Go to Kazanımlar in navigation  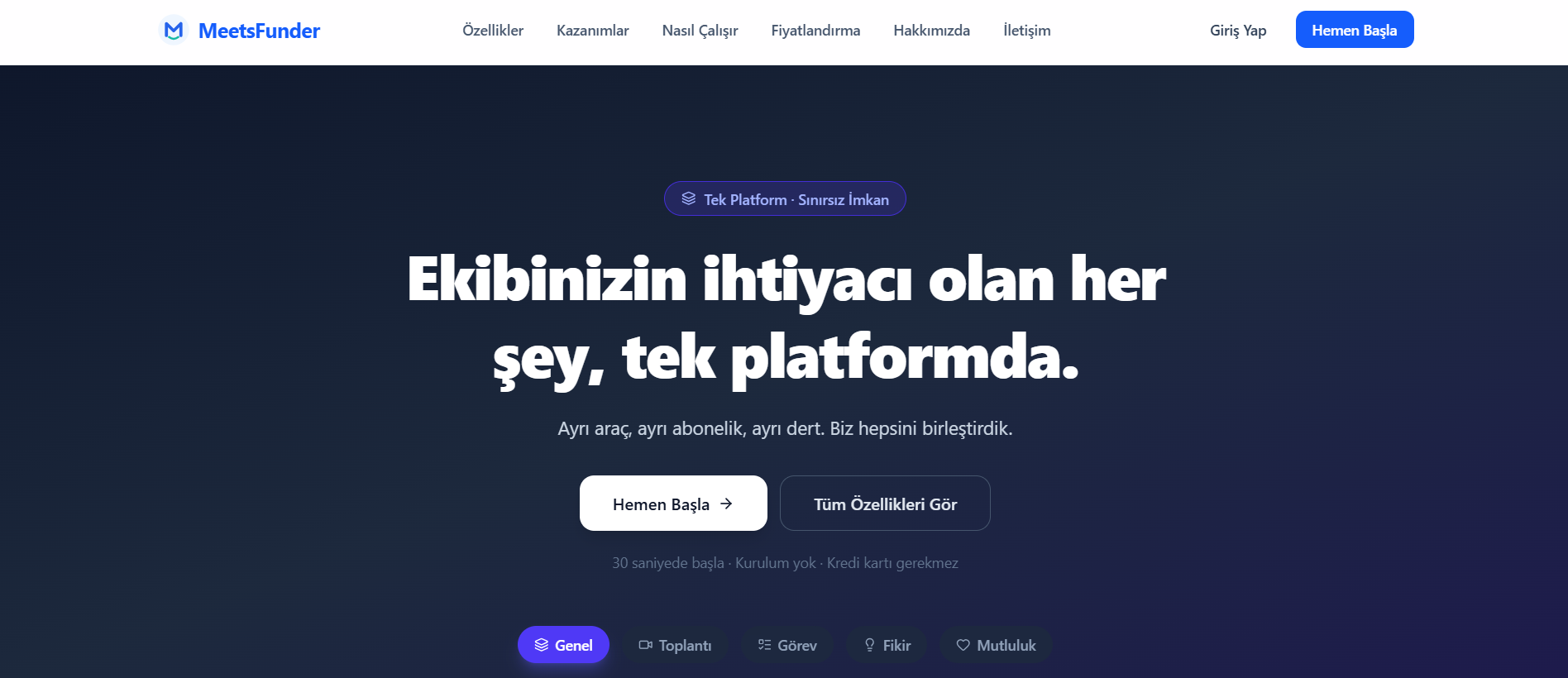(592, 31)
